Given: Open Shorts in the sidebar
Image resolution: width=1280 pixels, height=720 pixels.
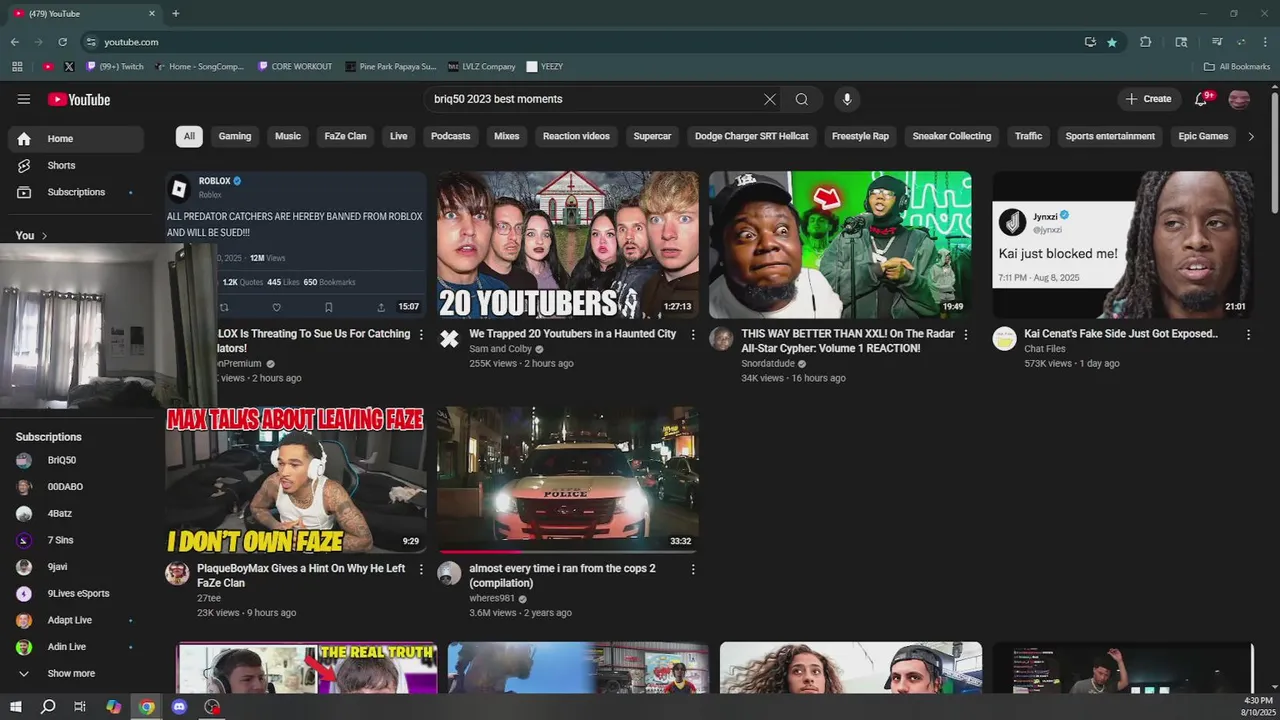Looking at the screenshot, I should point(76,165).
